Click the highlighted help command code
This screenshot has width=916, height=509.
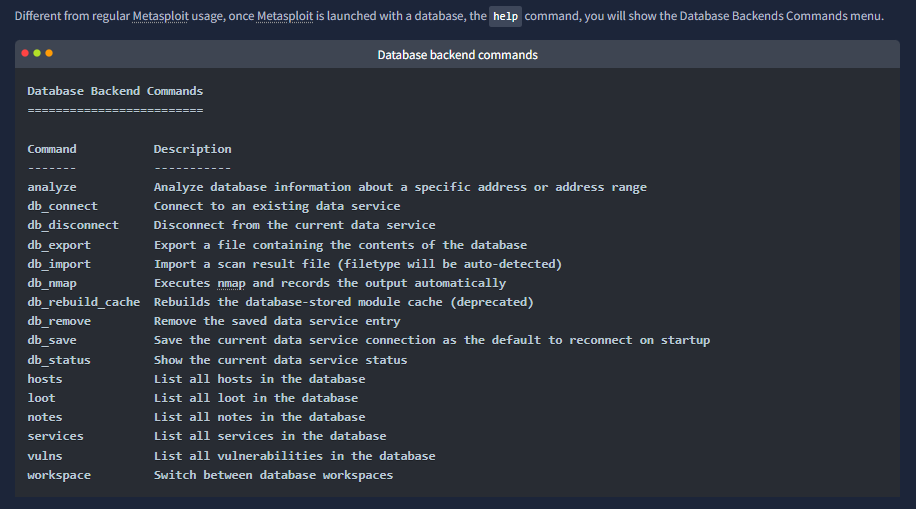(505, 16)
